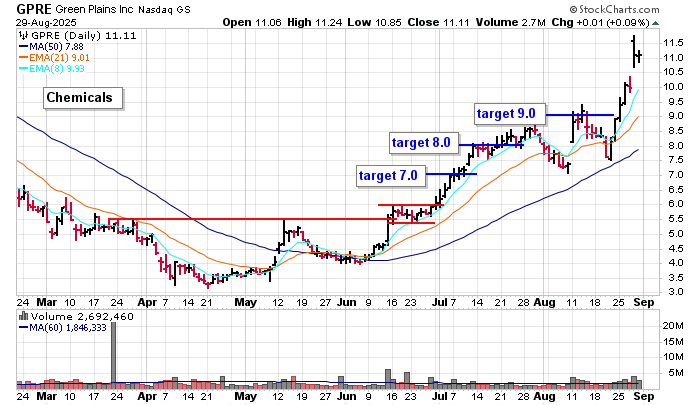Select the EMA(21) 9.01 legend entry
The image size is (700, 405).
(54, 58)
